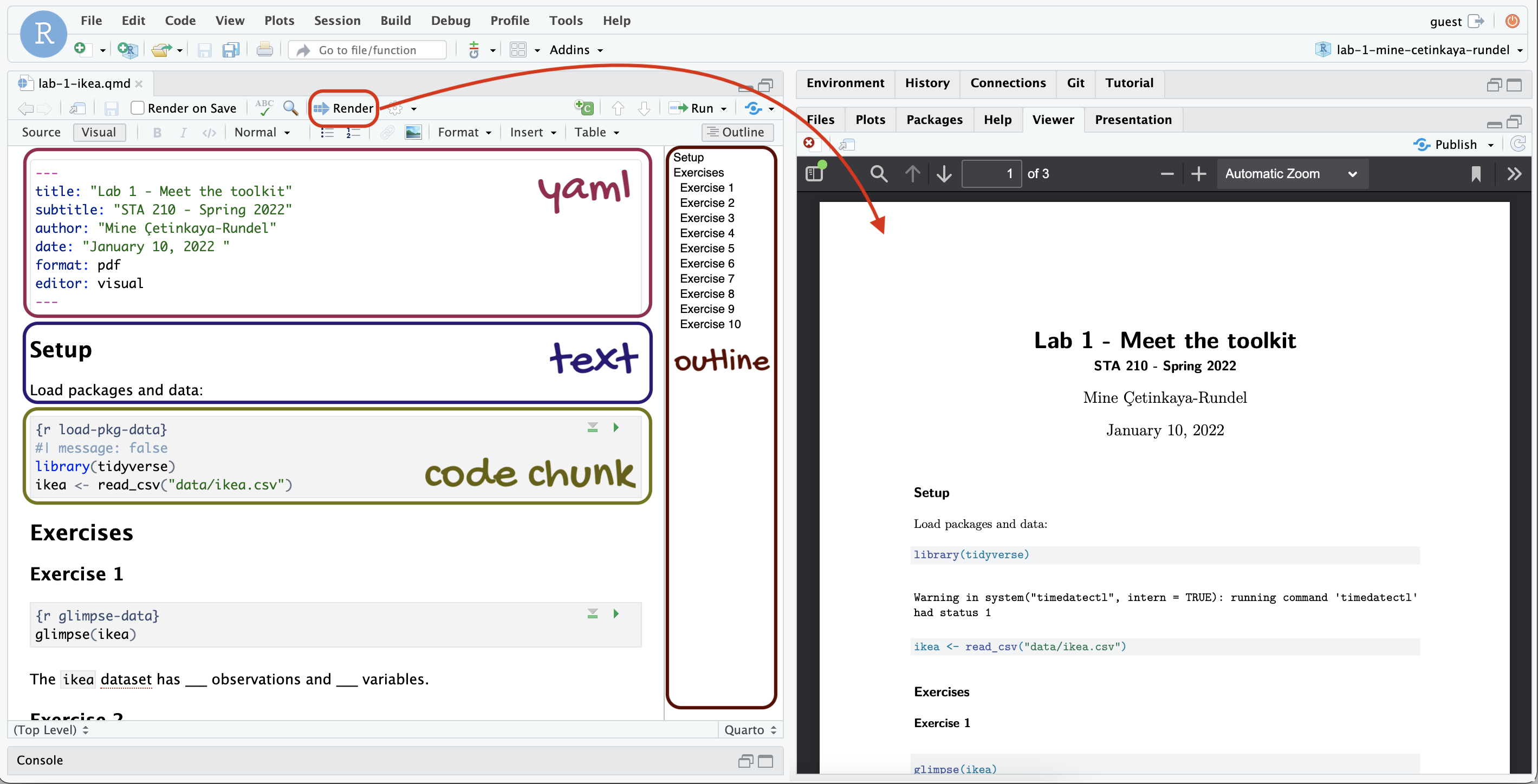Open the Automatic Zoom dropdown
The height and width of the screenshot is (784, 1538).
1292,174
